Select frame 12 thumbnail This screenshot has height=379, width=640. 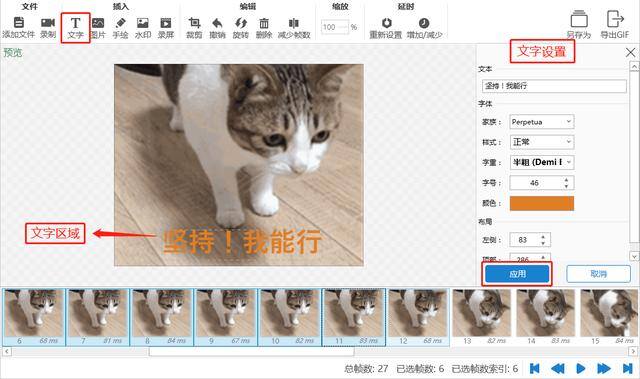pyautogui.click(x=418, y=317)
